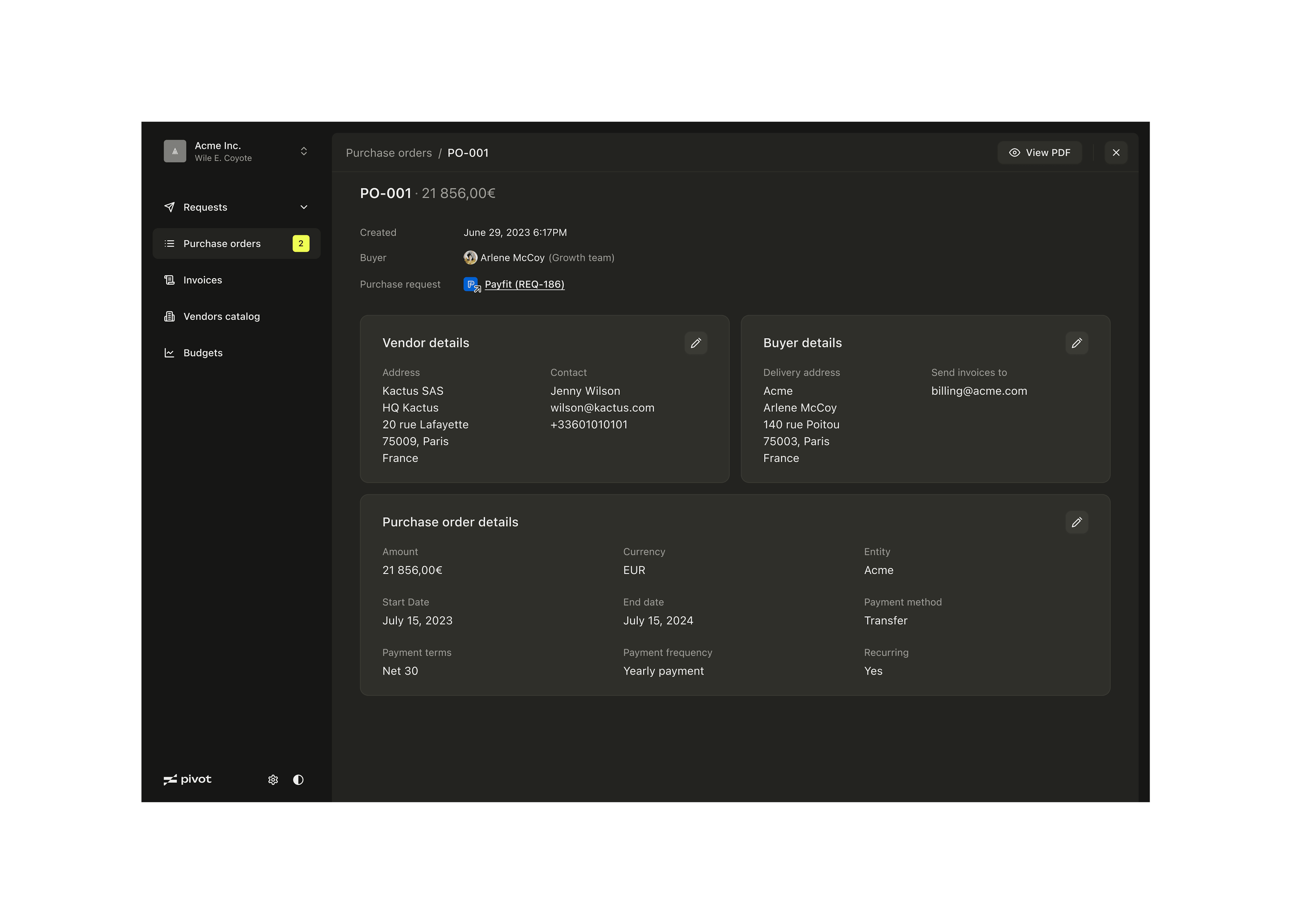Click the Purchase order details pencil icon
This screenshot has width=1292, height=924.
[1076, 522]
